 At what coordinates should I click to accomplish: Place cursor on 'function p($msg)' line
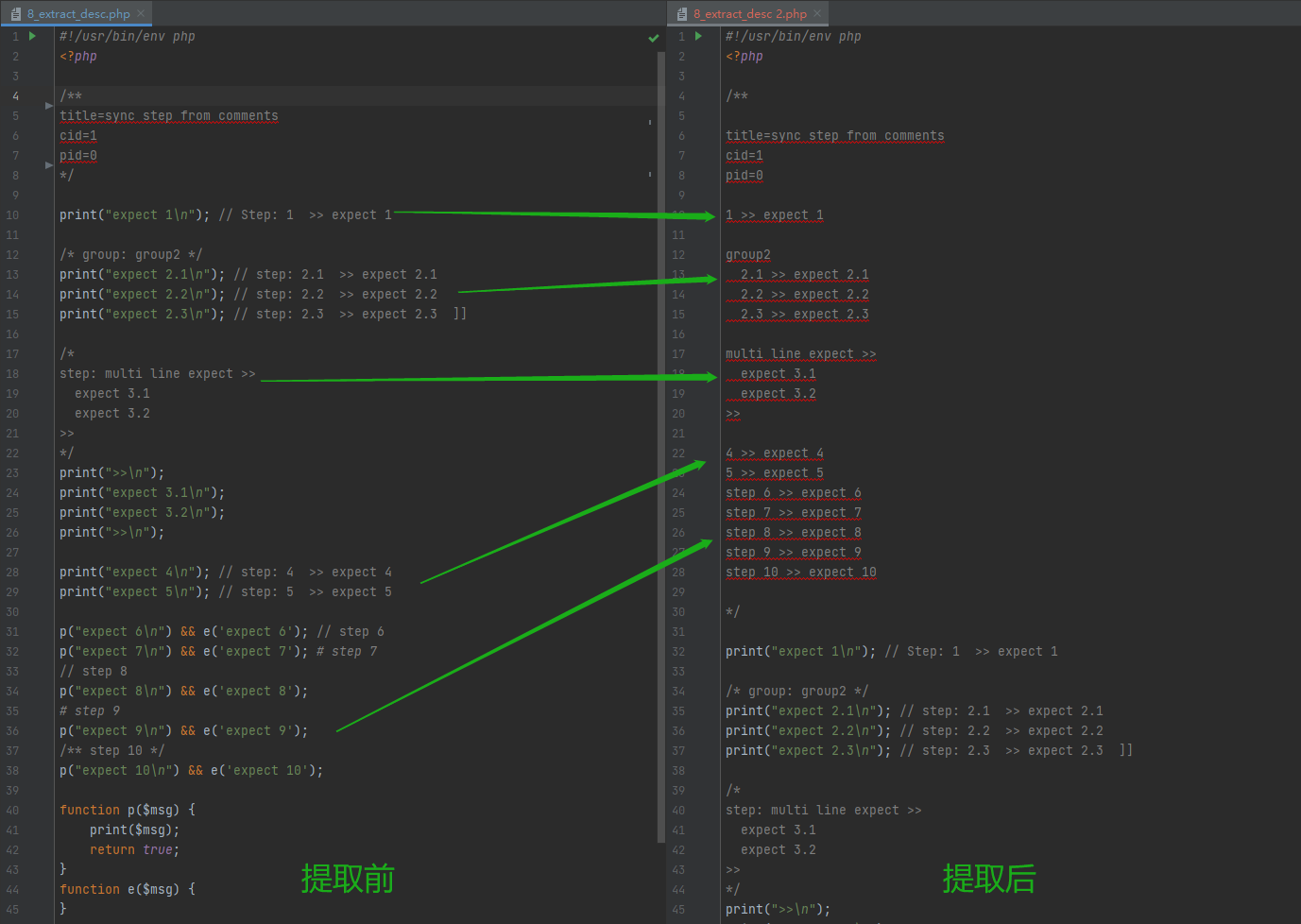tap(127, 811)
